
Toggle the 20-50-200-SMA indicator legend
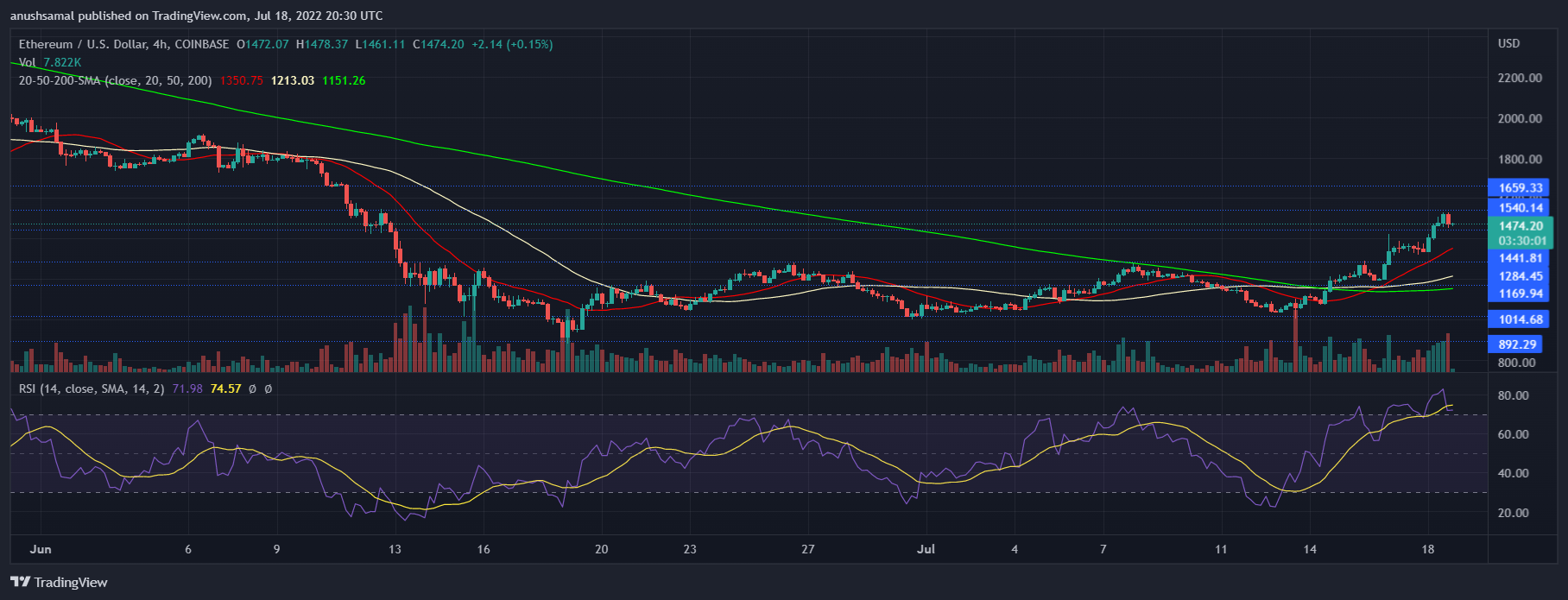(114, 80)
